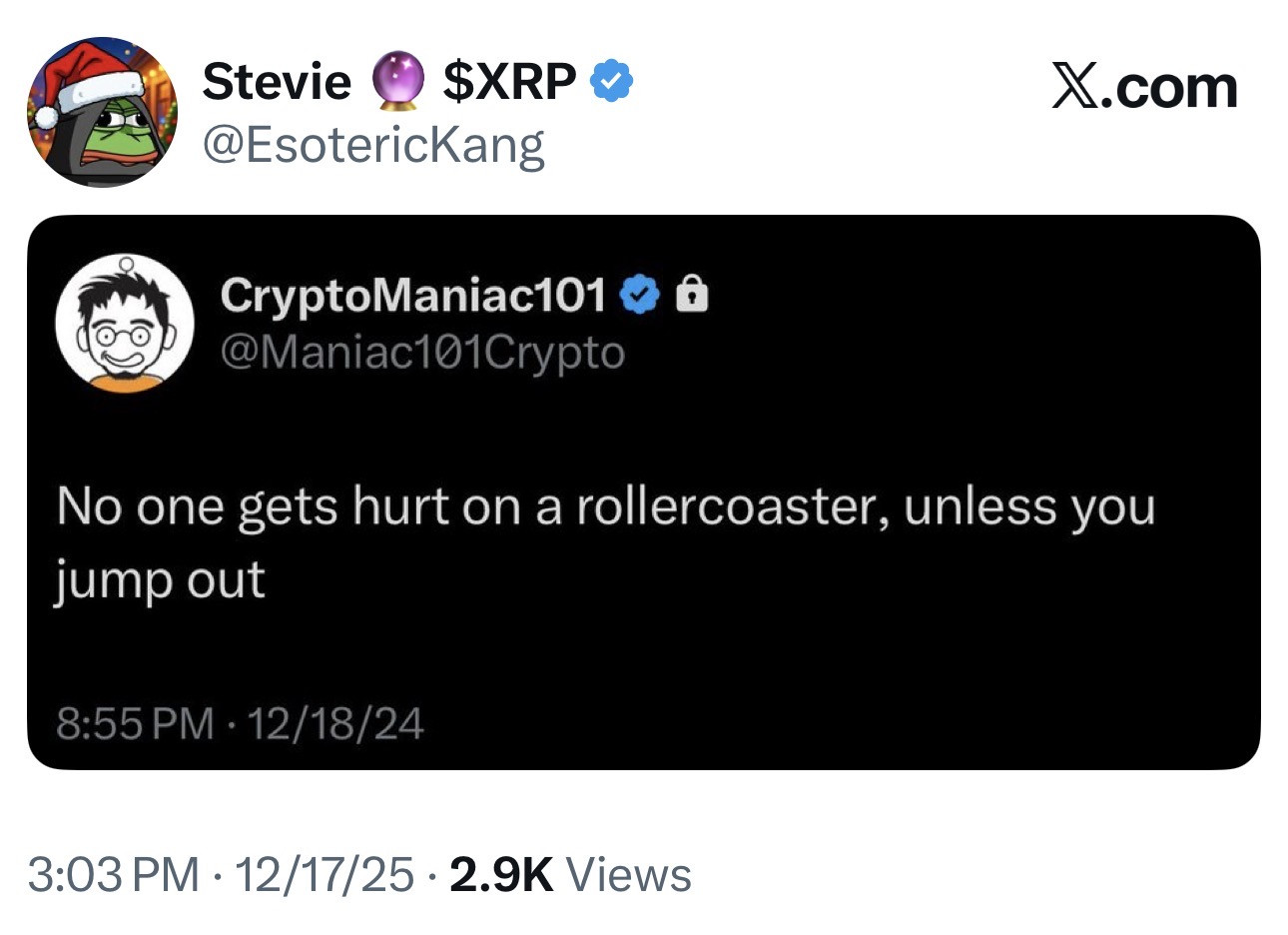This screenshot has height=935, width=1288.
Task: Open the @Maniac101Crypto handle
Action: pos(421,352)
